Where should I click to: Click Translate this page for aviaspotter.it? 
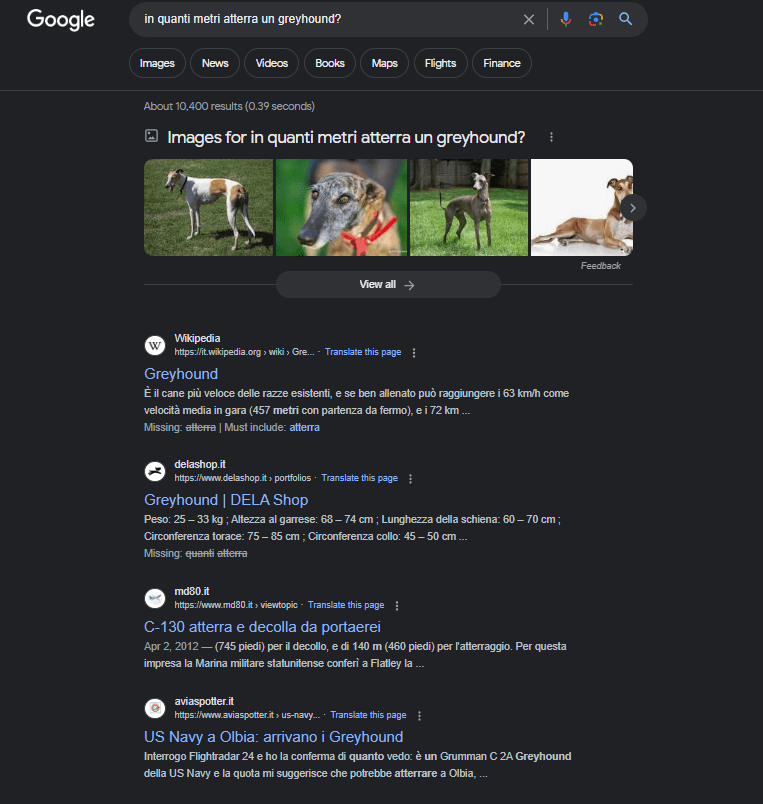(x=368, y=715)
